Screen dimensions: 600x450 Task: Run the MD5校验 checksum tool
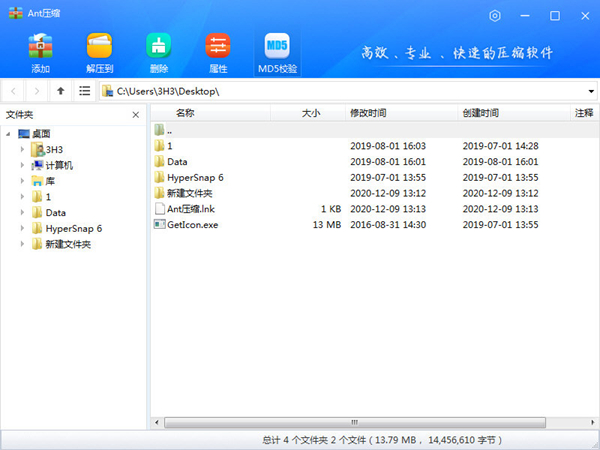point(277,47)
